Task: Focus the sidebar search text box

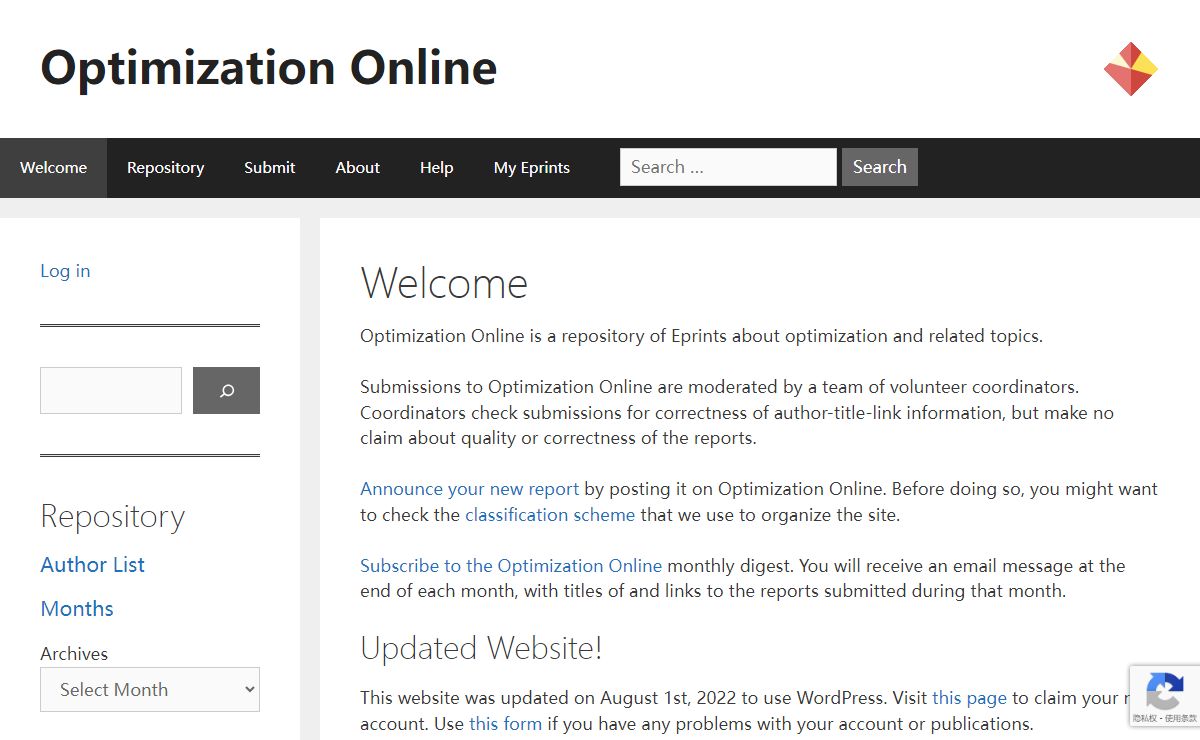Action: click(111, 390)
